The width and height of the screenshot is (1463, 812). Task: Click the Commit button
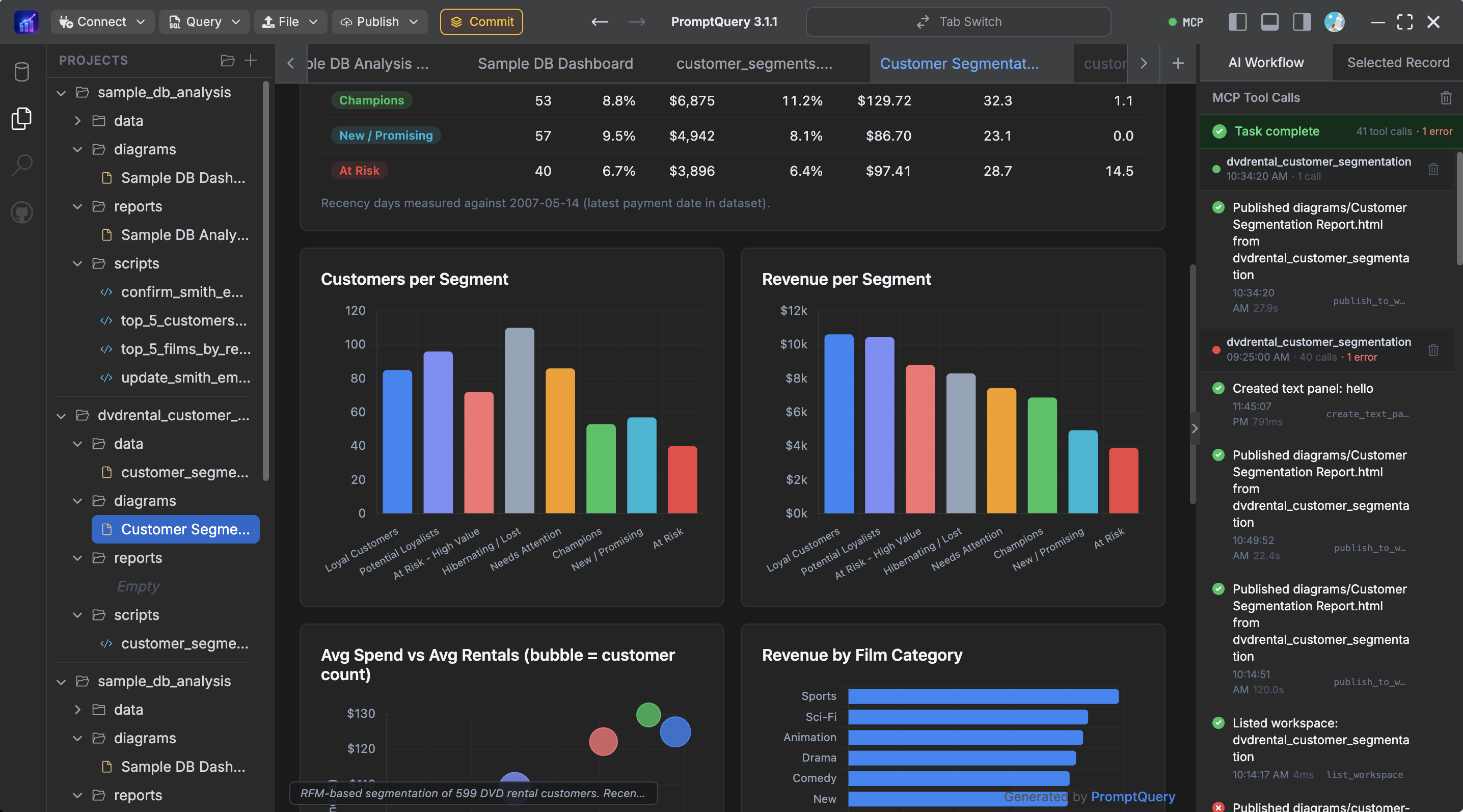[x=481, y=21]
